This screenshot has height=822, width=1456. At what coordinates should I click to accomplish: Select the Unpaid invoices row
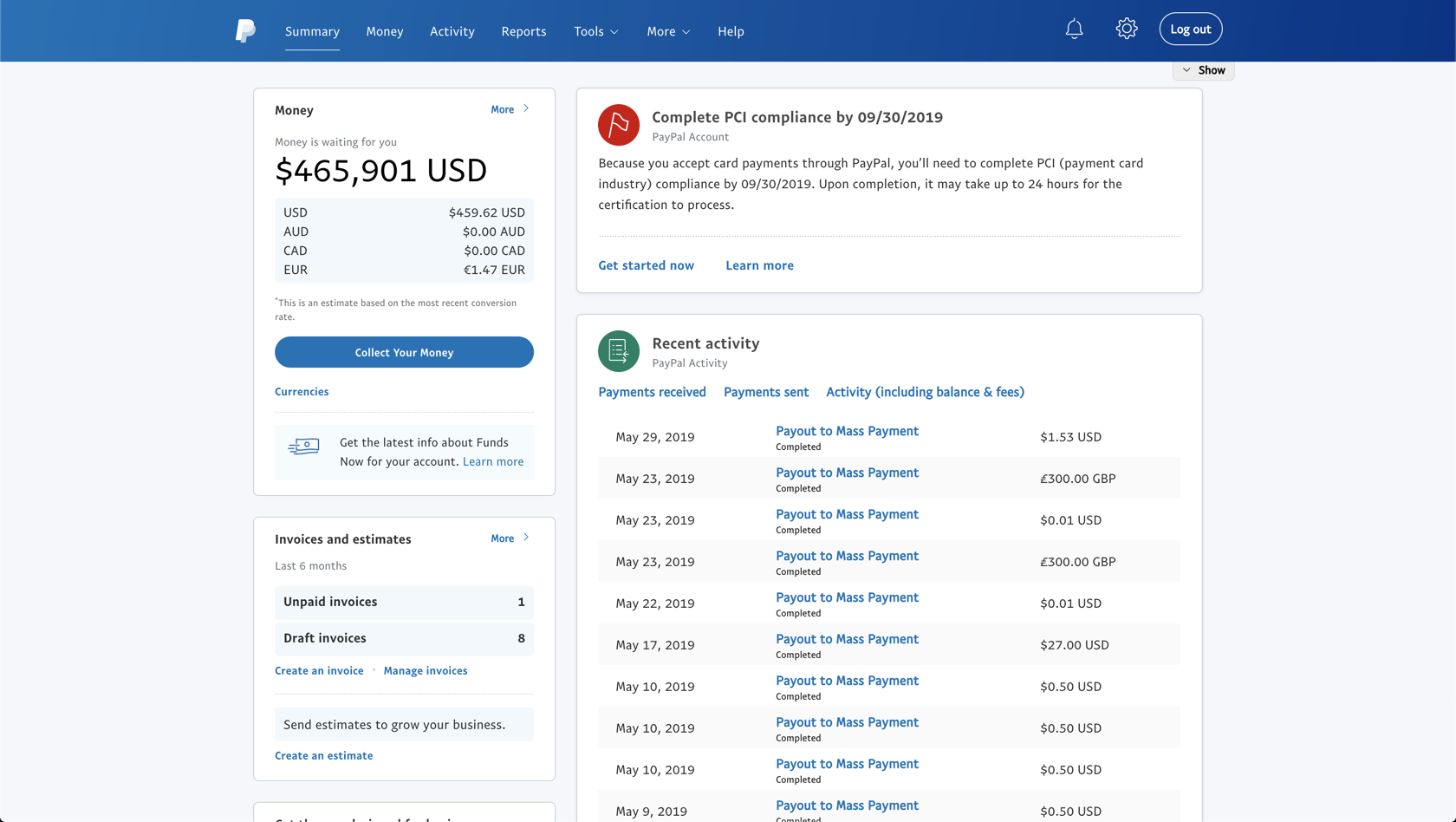coord(404,602)
